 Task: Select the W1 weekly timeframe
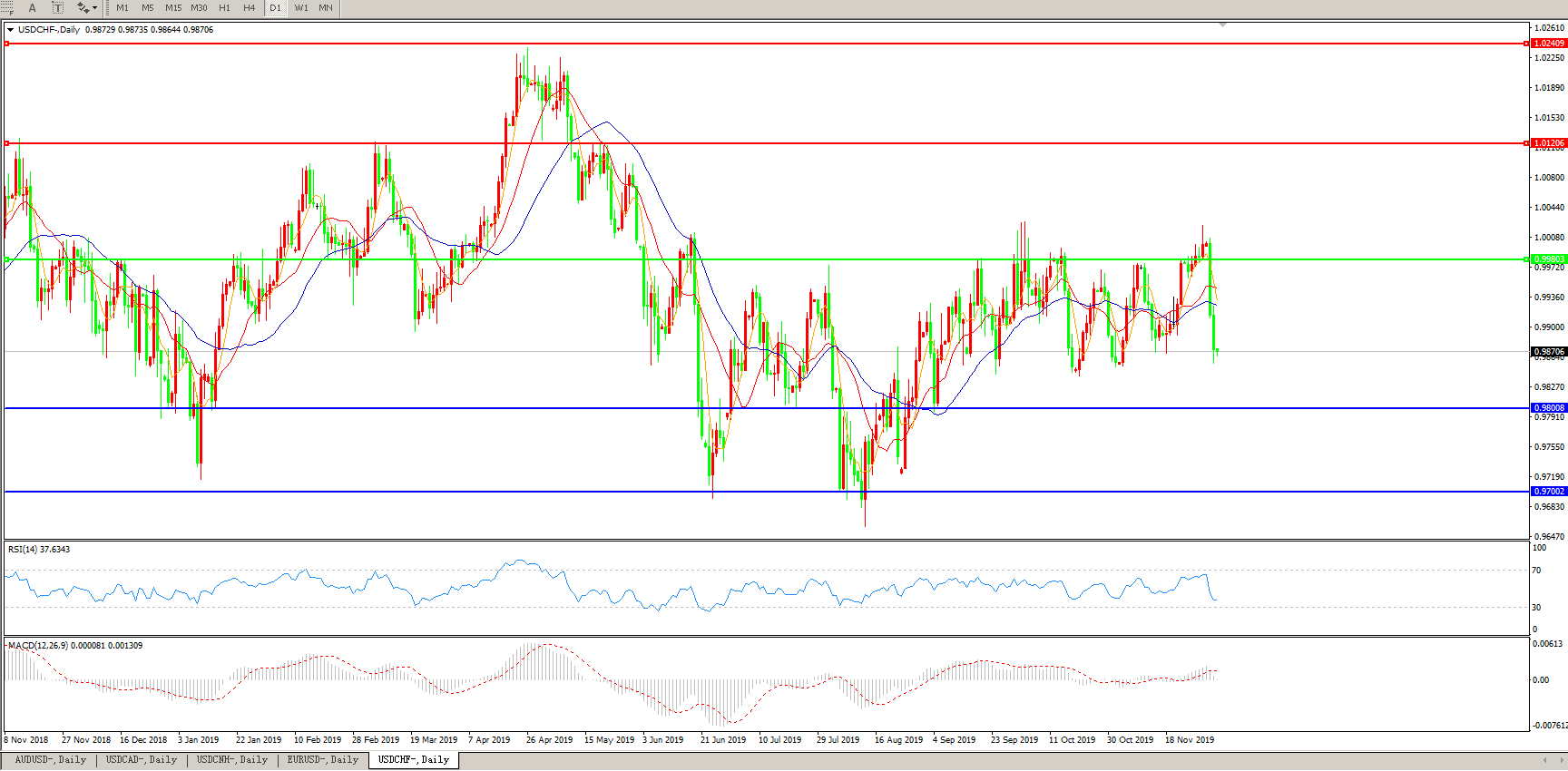(301, 8)
